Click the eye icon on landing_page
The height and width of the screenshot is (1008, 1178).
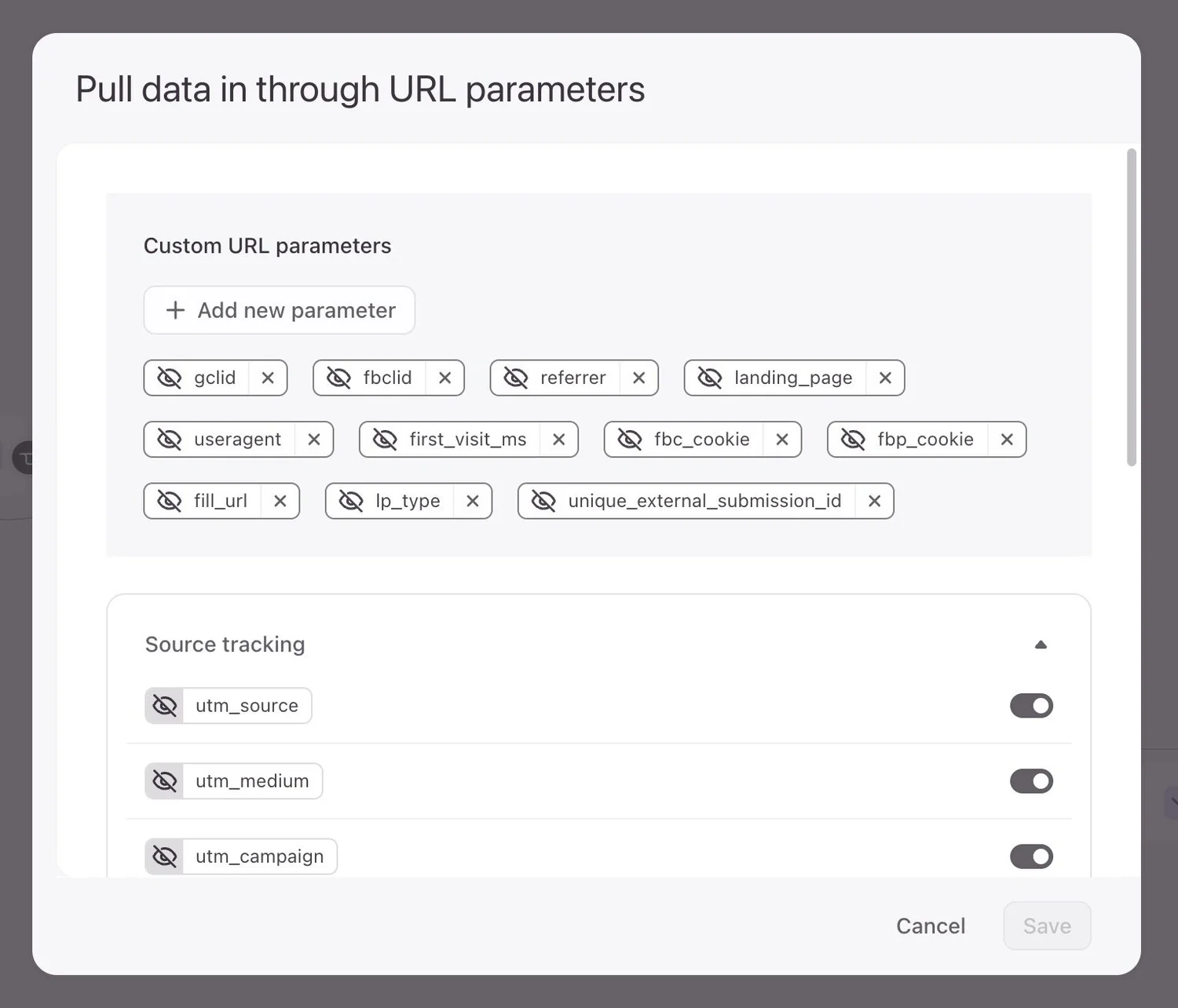click(711, 378)
